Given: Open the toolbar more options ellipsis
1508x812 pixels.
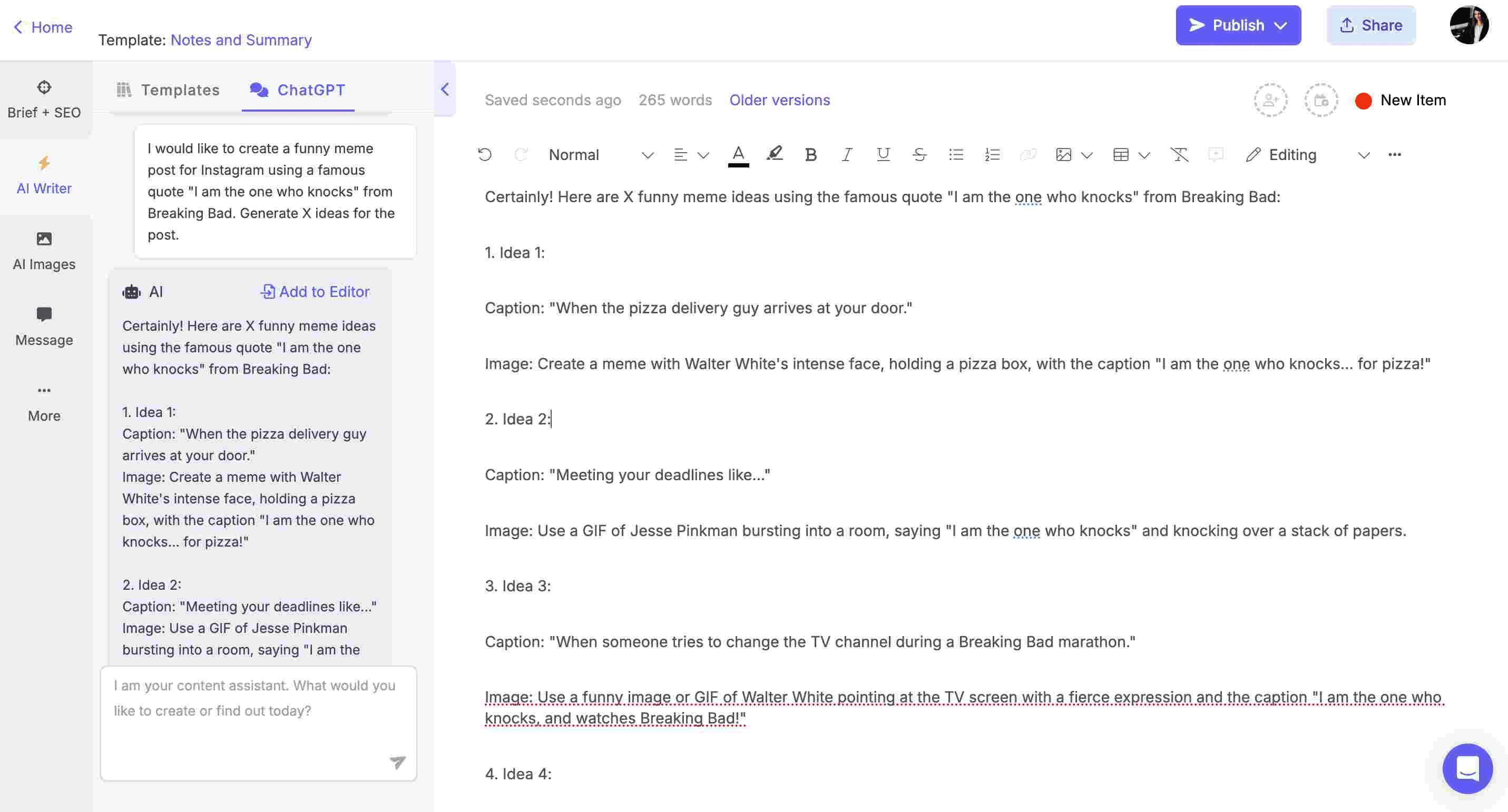Looking at the screenshot, I should tap(1394, 154).
